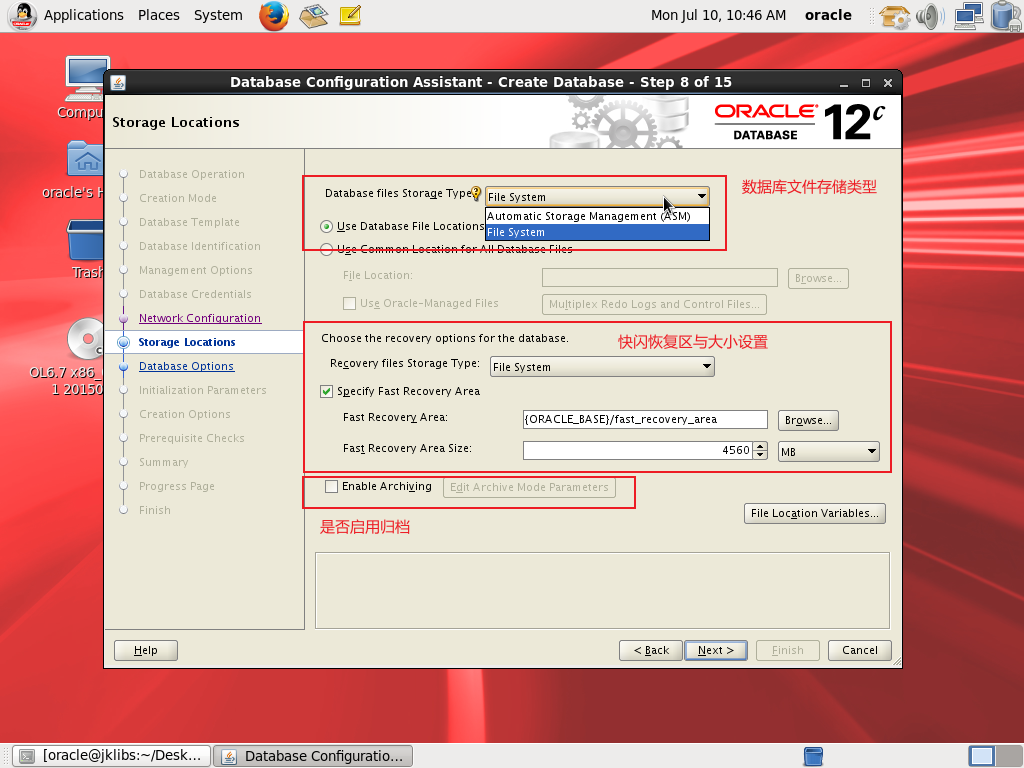Open the Recovery files Storage Type dropdown
Image resolution: width=1024 pixels, height=768 pixels.
pyautogui.click(x=601, y=367)
